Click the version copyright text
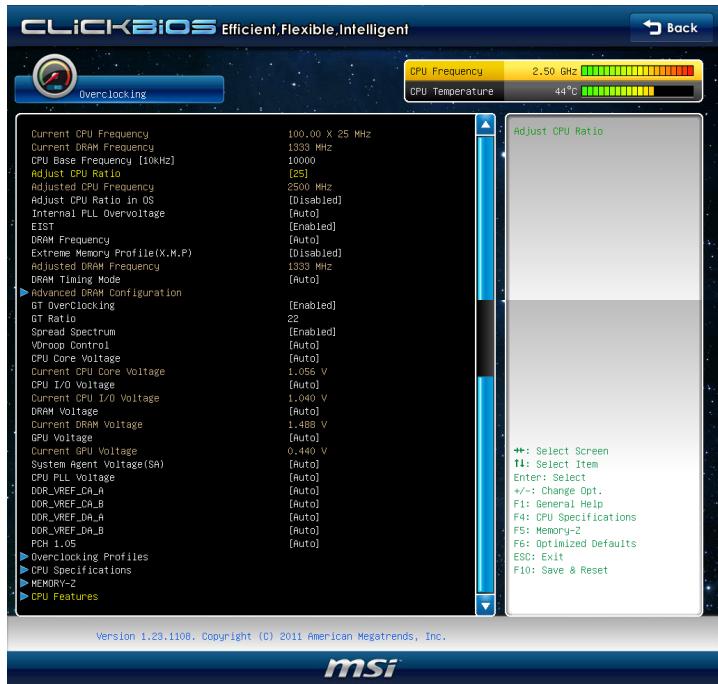Viewport: 718px width, 684px height. pos(271,636)
